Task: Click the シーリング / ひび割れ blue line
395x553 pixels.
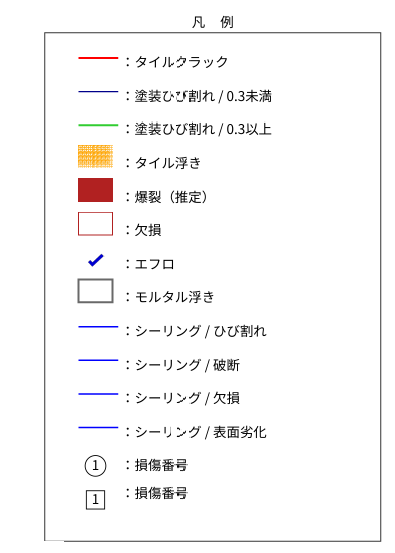Action: (98, 327)
